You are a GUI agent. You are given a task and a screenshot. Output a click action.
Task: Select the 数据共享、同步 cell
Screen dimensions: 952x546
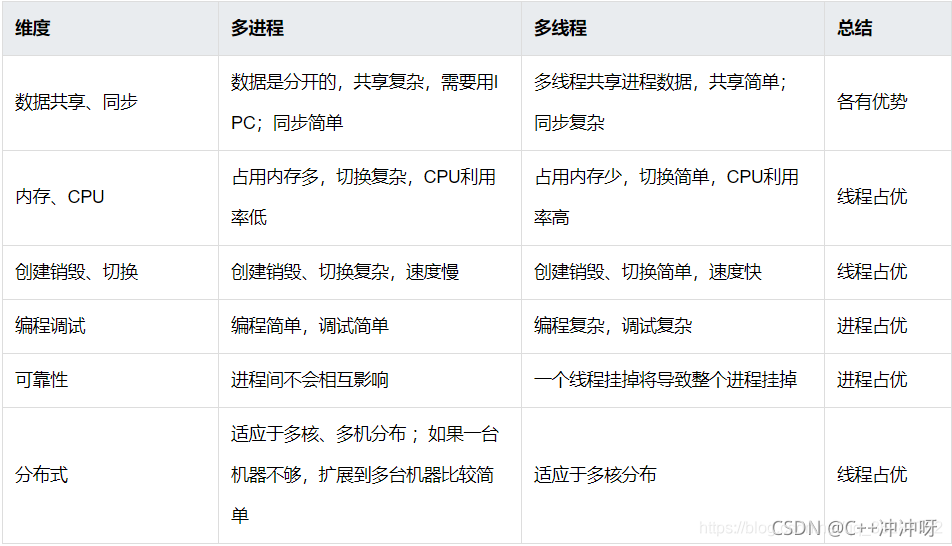(x=110, y=103)
